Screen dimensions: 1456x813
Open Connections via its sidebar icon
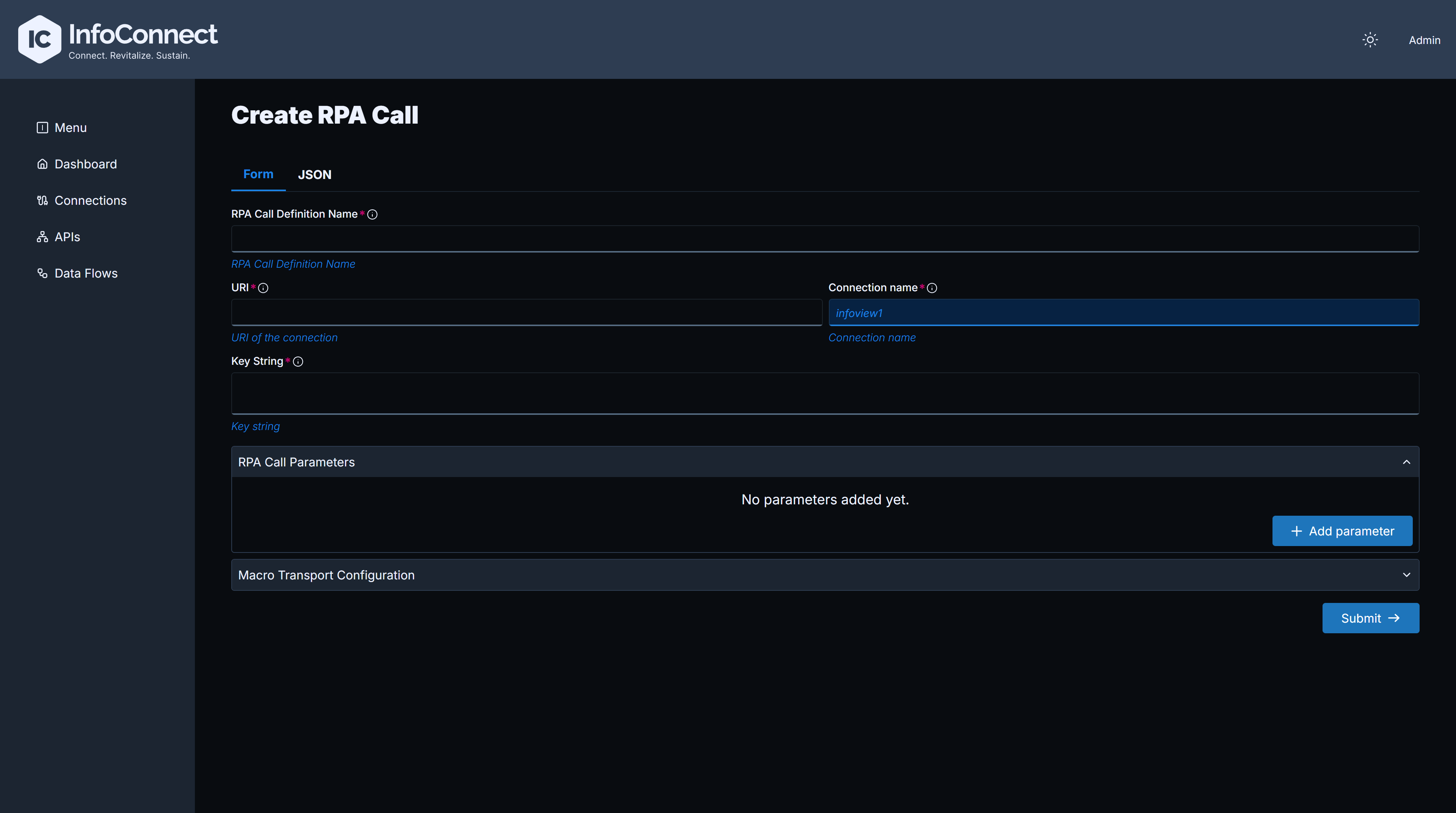42,200
